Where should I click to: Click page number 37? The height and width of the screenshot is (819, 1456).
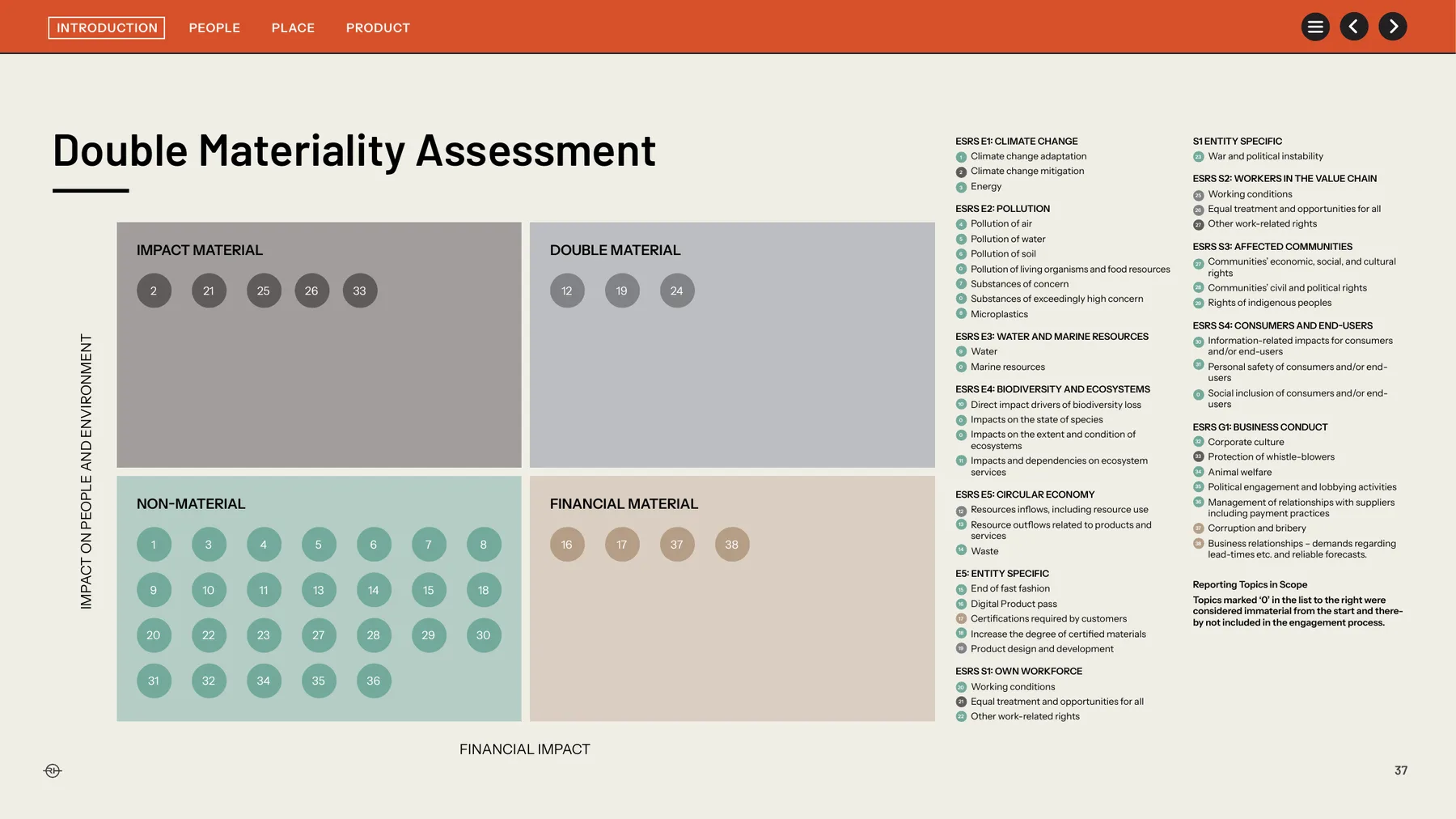[1401, 770]
